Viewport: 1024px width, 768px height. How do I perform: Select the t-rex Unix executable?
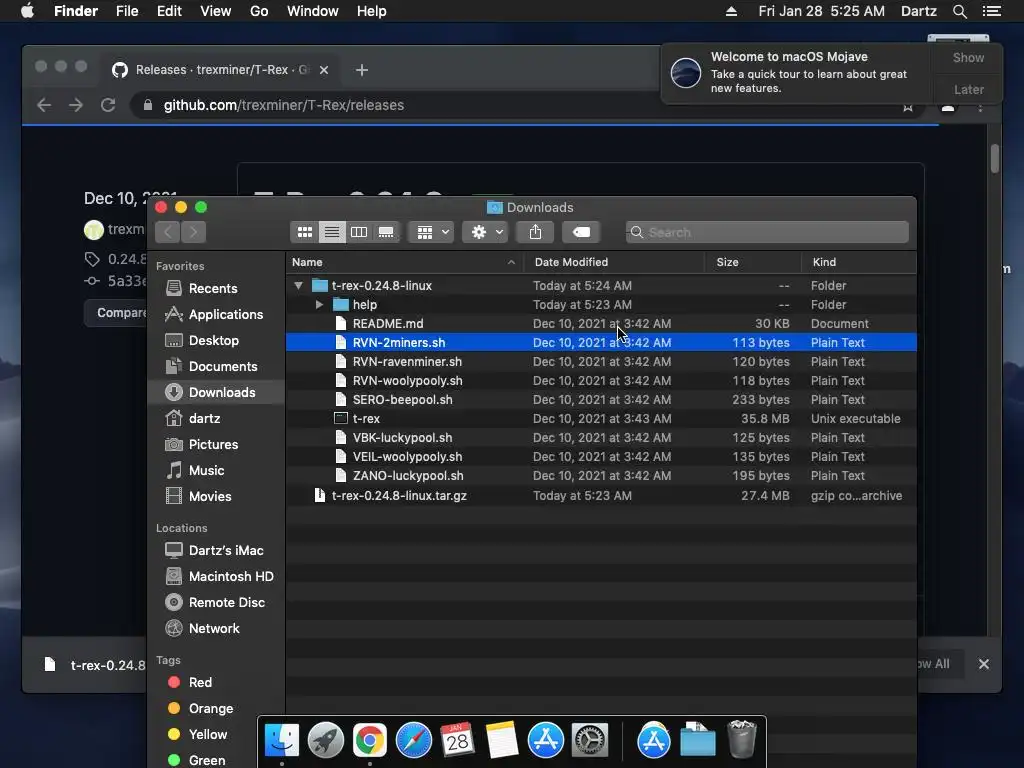[601, 418]
